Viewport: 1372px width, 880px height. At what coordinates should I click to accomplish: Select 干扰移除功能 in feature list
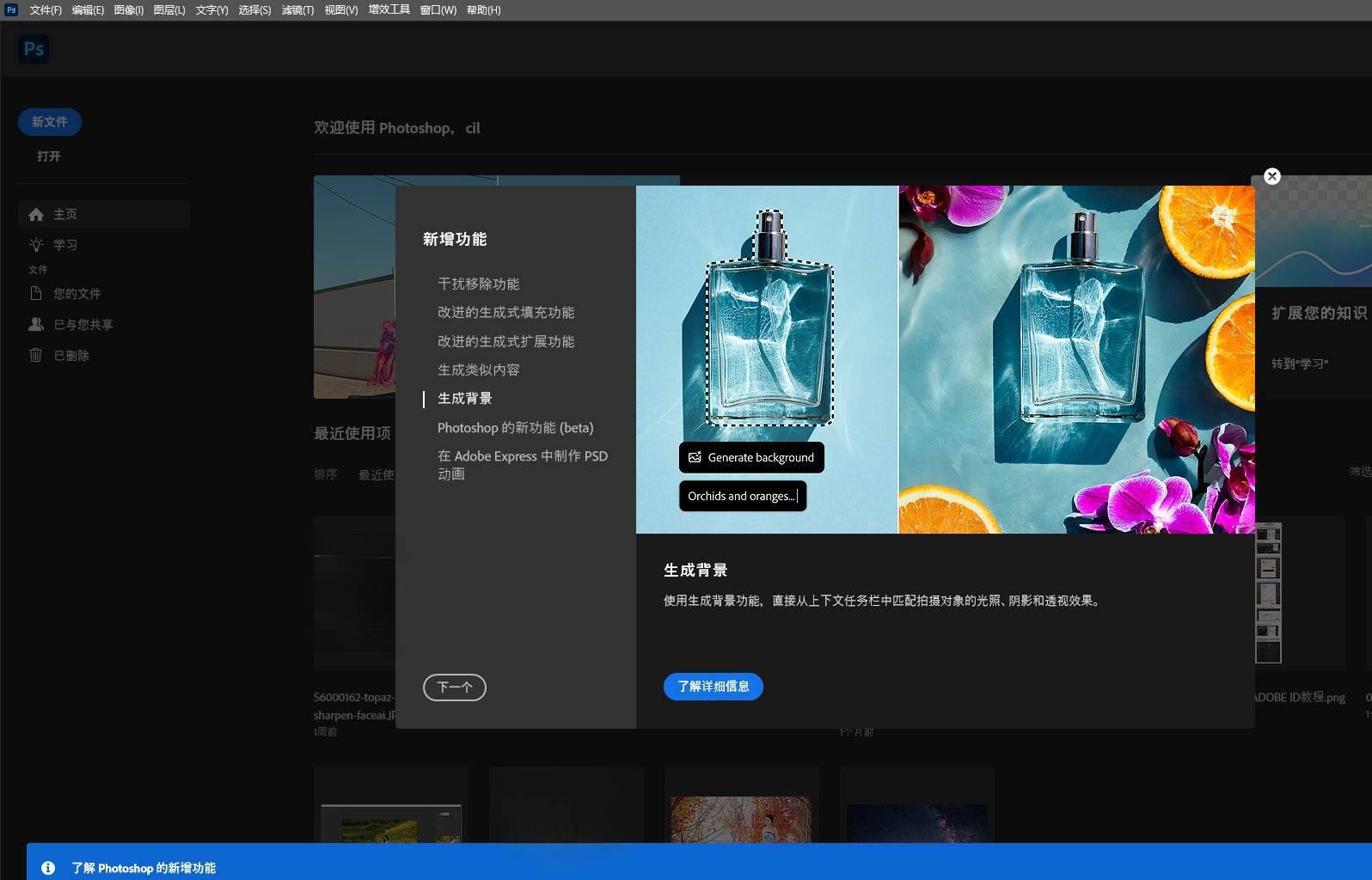[479, 284]
